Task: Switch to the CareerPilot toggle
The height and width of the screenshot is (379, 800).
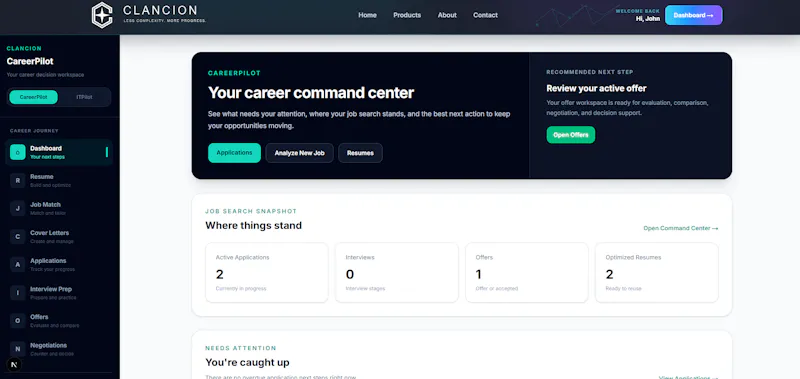Action: 33,97
